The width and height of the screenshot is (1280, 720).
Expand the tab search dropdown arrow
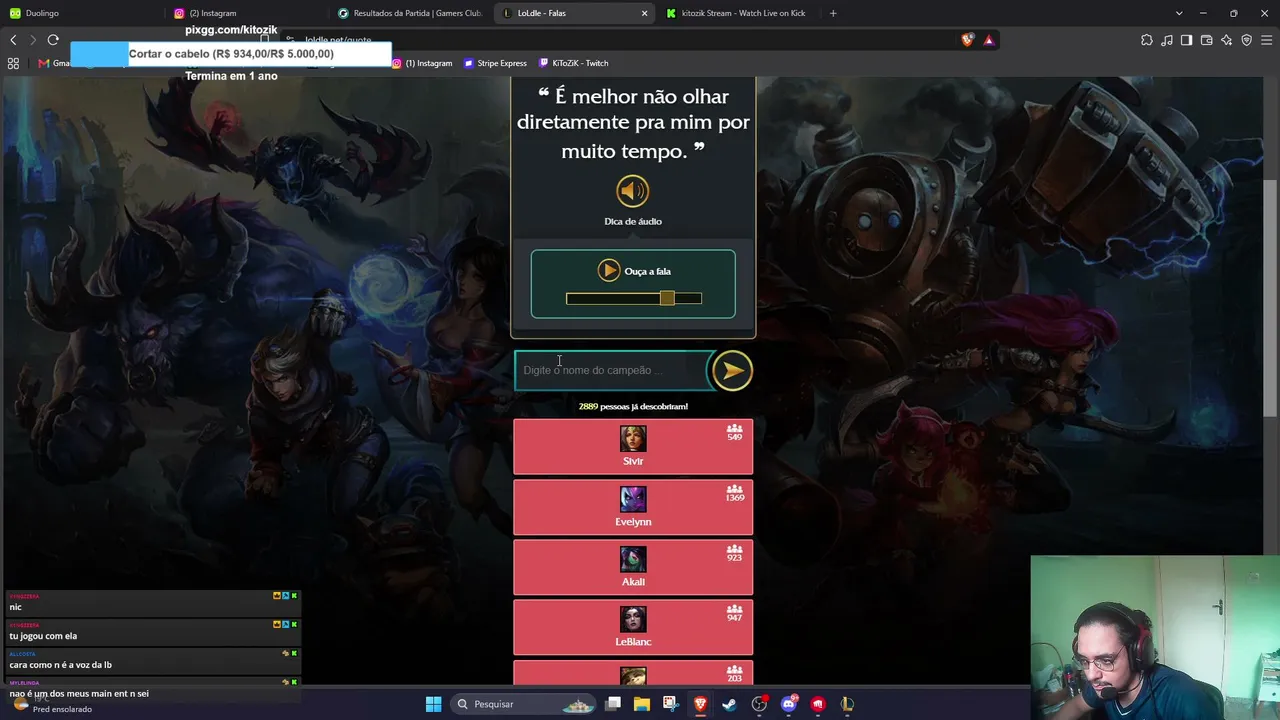coord(1179,13)
